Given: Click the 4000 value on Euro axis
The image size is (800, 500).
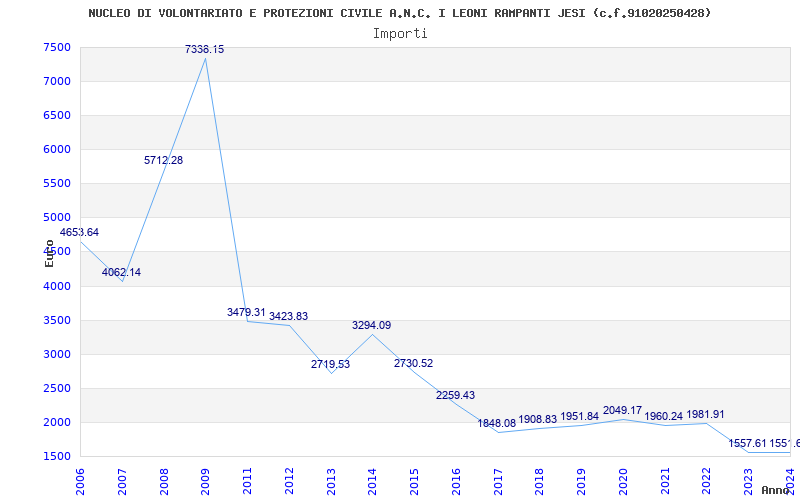Looking at the screenshot, I should (x=56, y=286).
